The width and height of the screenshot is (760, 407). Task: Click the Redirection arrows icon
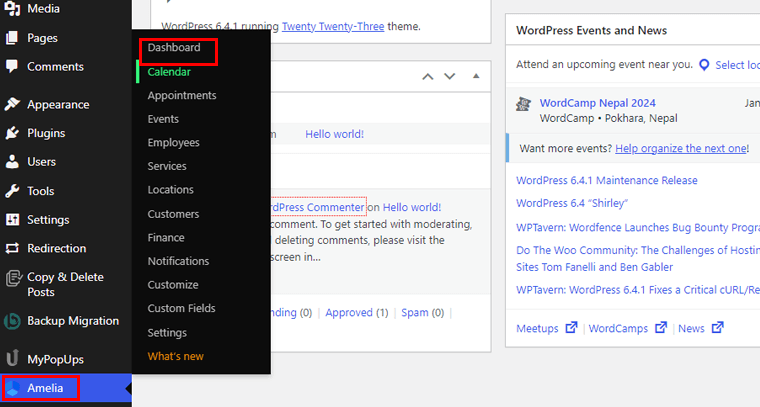[x=12, y=248]
